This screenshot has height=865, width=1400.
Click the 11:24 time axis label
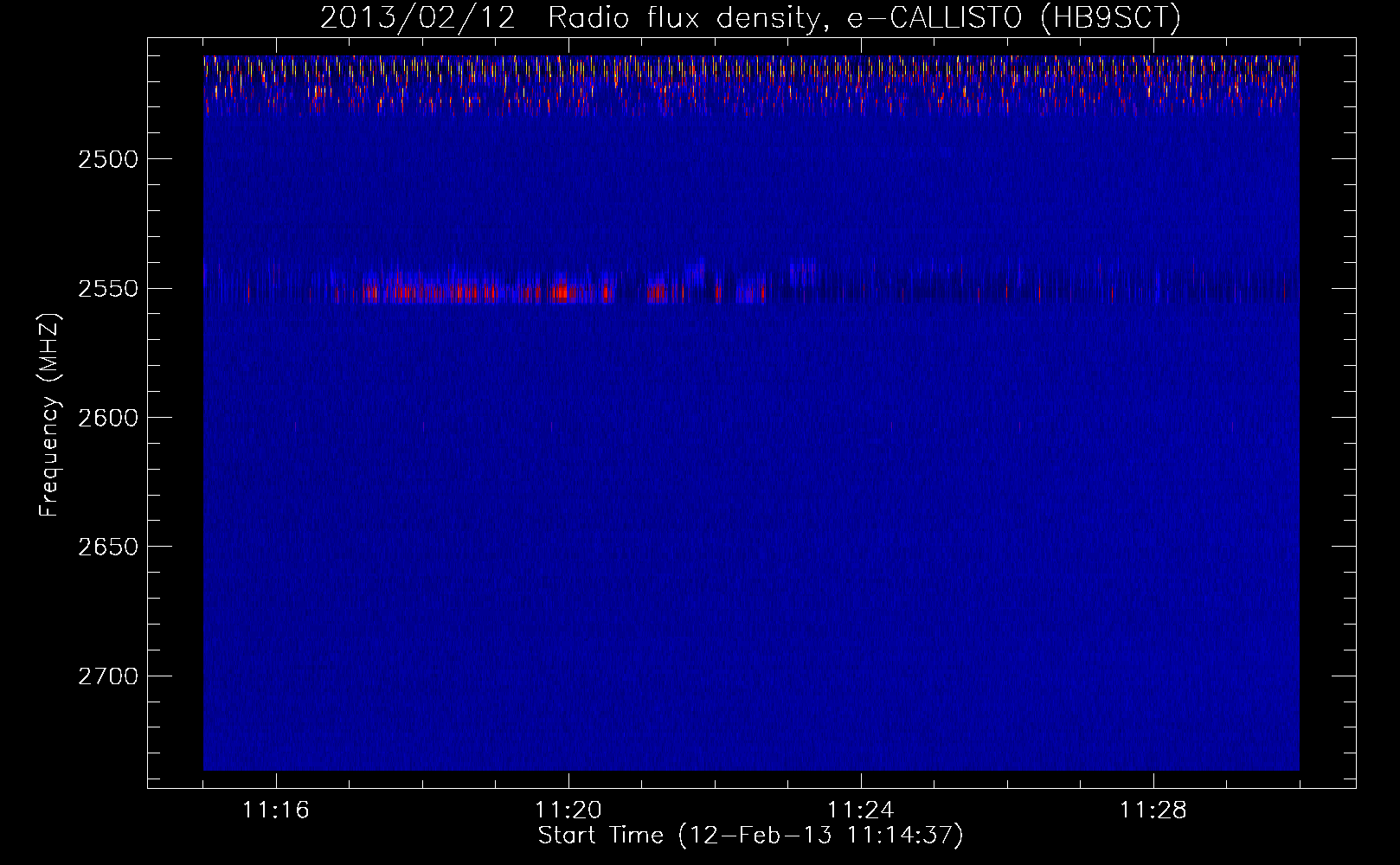[861, 811]
